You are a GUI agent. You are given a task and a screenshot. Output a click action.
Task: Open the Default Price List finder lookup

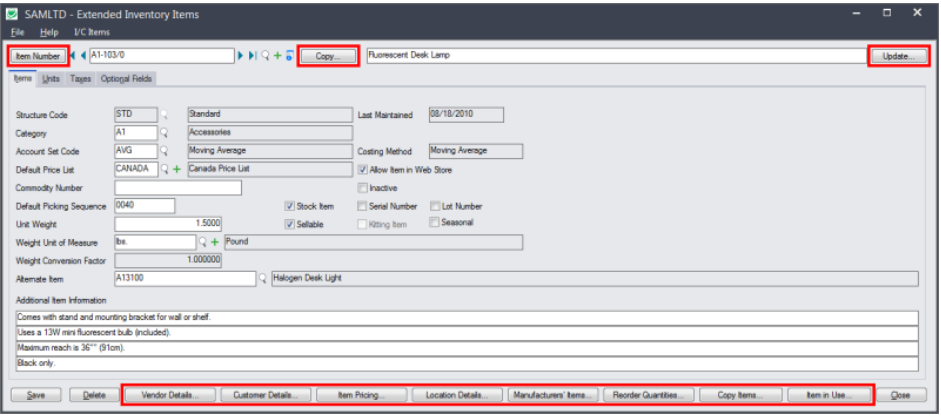(x=164, y=170)
